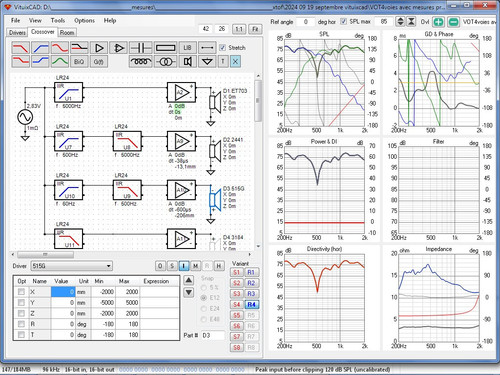Click the M mode button
Image resolution: width=500 pixels, height=375 pixels.
click(x=195, y=266)
